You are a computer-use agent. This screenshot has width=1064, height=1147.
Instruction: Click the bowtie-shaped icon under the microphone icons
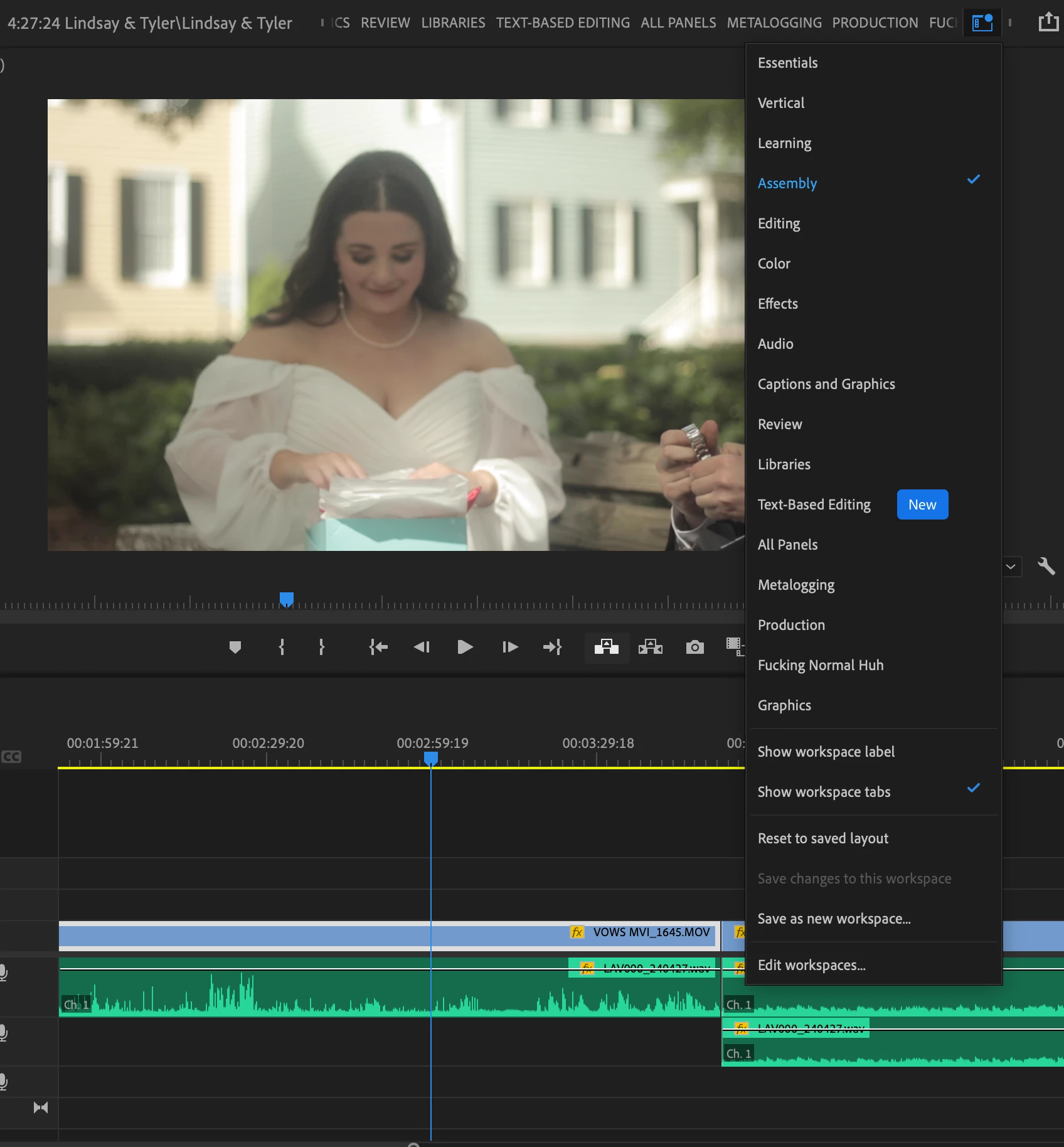coord(41,1107)
